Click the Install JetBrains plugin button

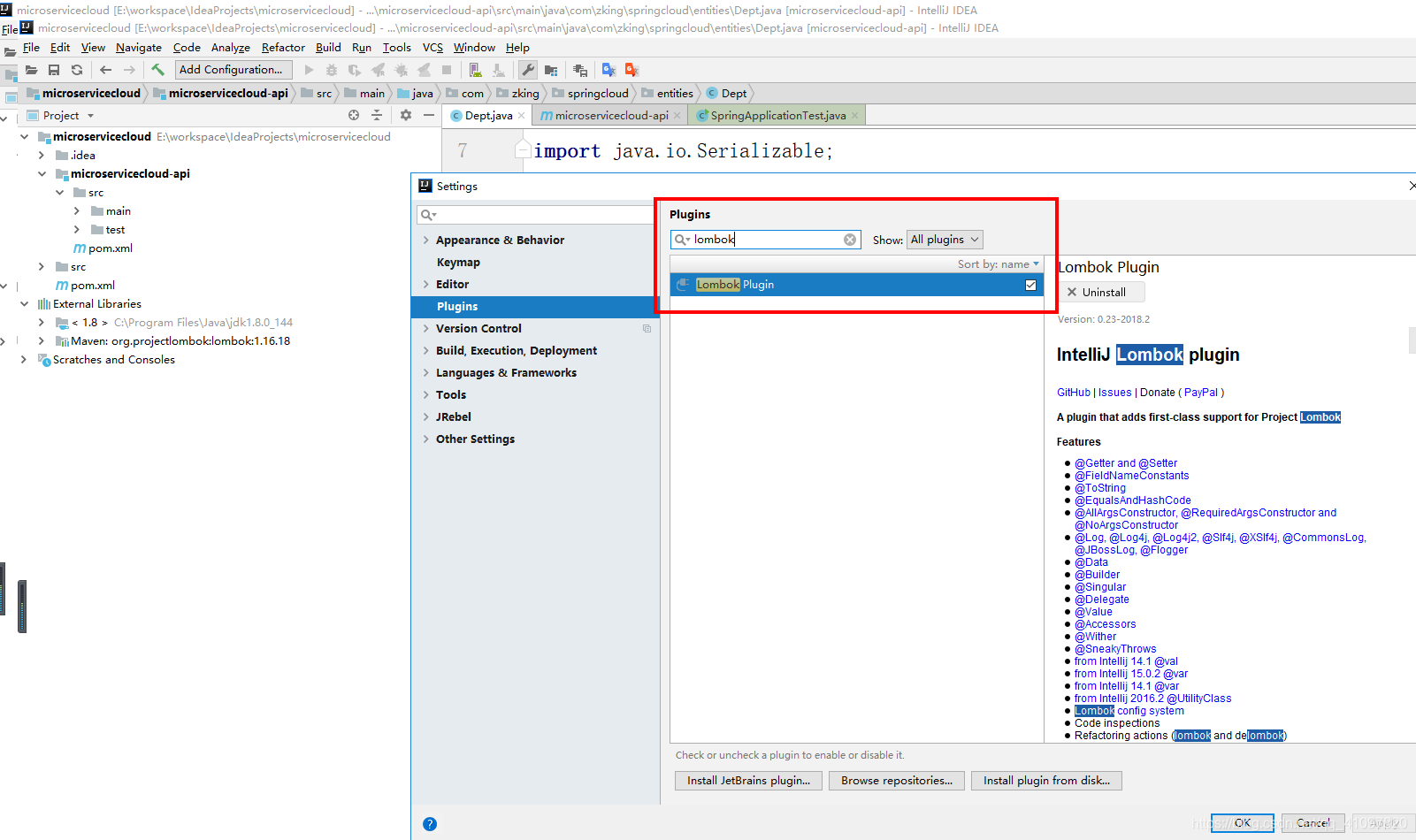(748, 781)
